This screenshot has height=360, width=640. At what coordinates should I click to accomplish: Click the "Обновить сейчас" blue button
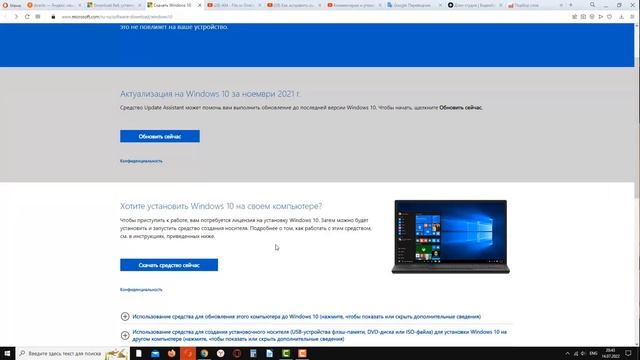(160, 136)
